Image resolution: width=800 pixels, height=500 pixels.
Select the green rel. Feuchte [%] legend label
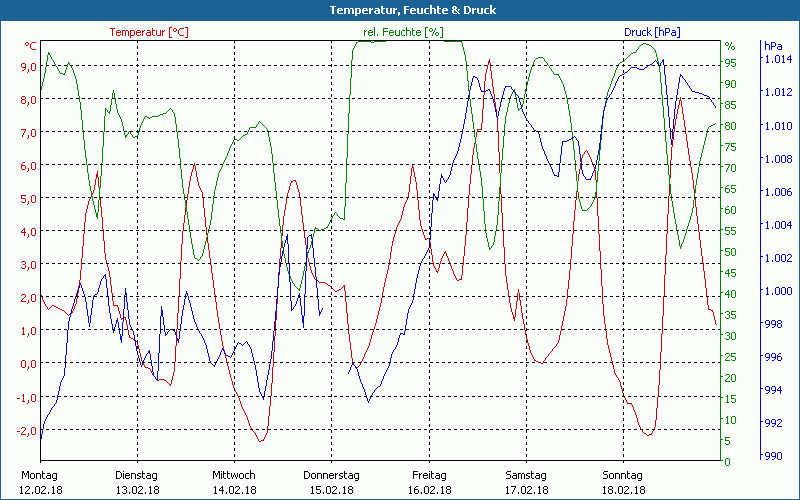click(403, 32)
